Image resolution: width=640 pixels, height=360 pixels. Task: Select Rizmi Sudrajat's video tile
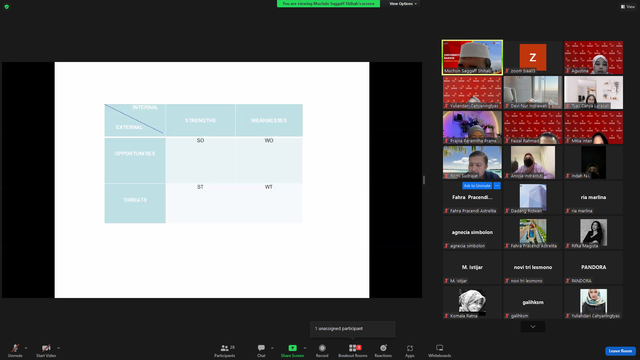(472, 162)
